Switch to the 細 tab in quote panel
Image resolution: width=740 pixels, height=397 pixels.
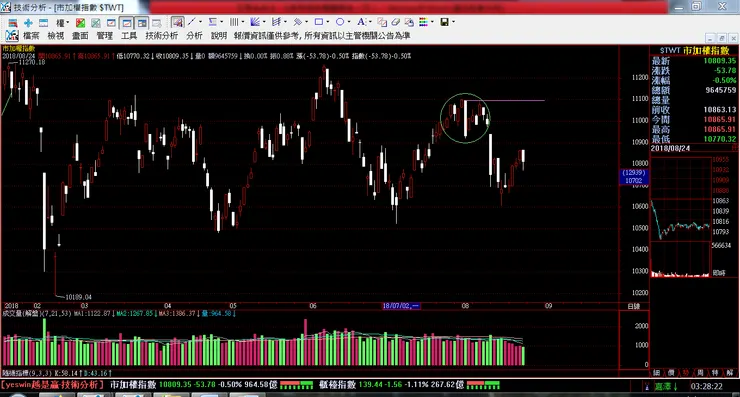[656, 373]
